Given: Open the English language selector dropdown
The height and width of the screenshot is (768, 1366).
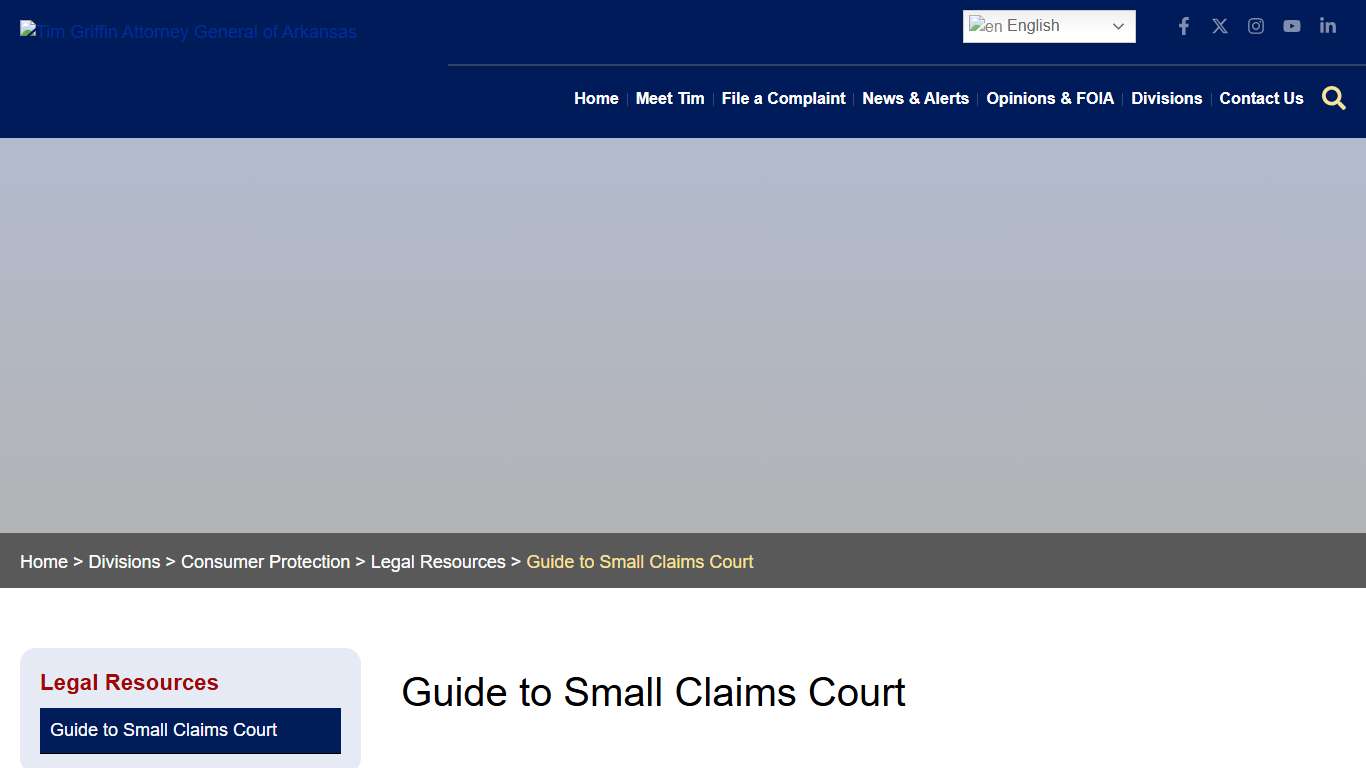Looking at the screenshot, I should [x=1048, y=26].
